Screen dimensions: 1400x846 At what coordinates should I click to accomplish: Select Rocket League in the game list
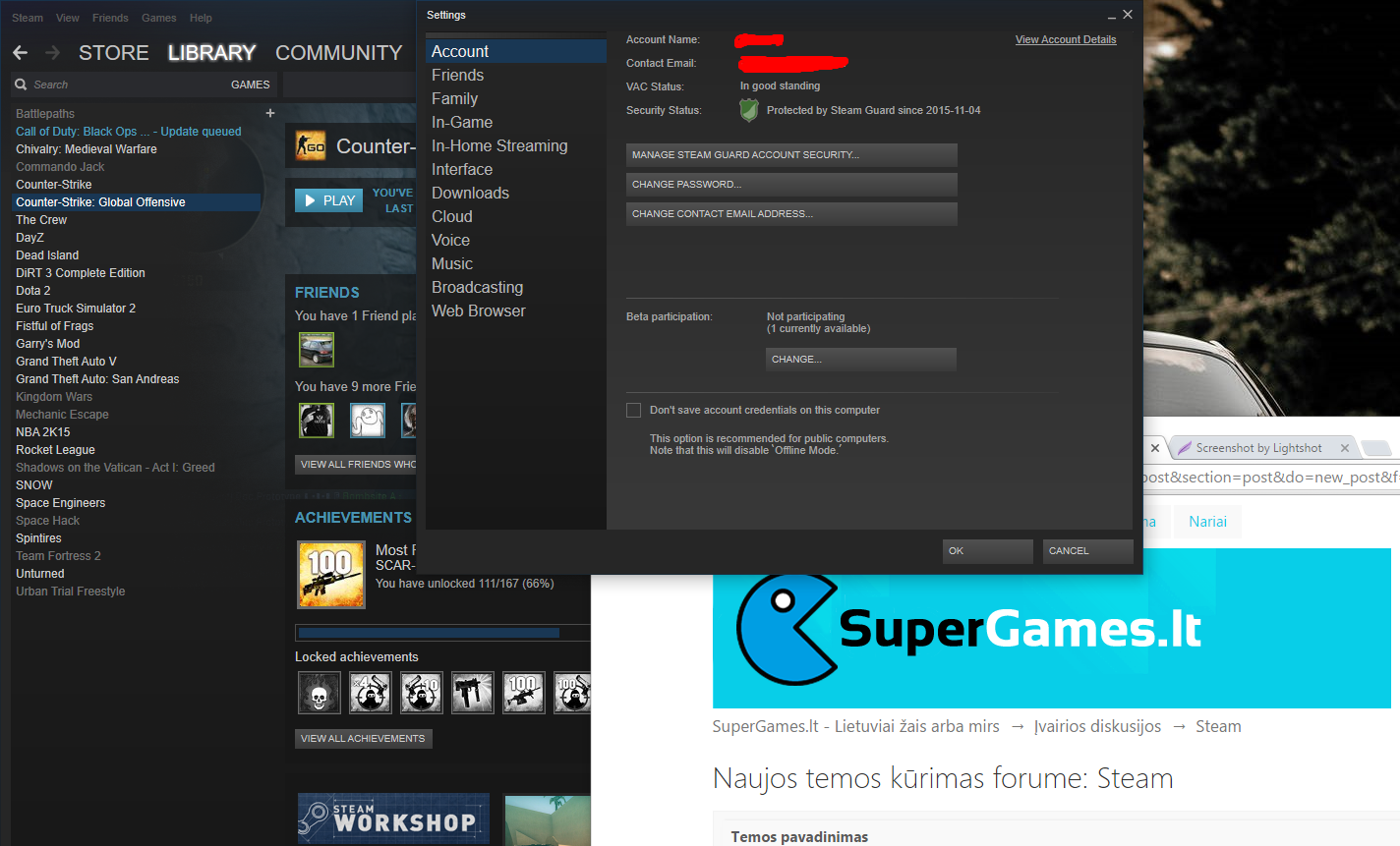55,450
